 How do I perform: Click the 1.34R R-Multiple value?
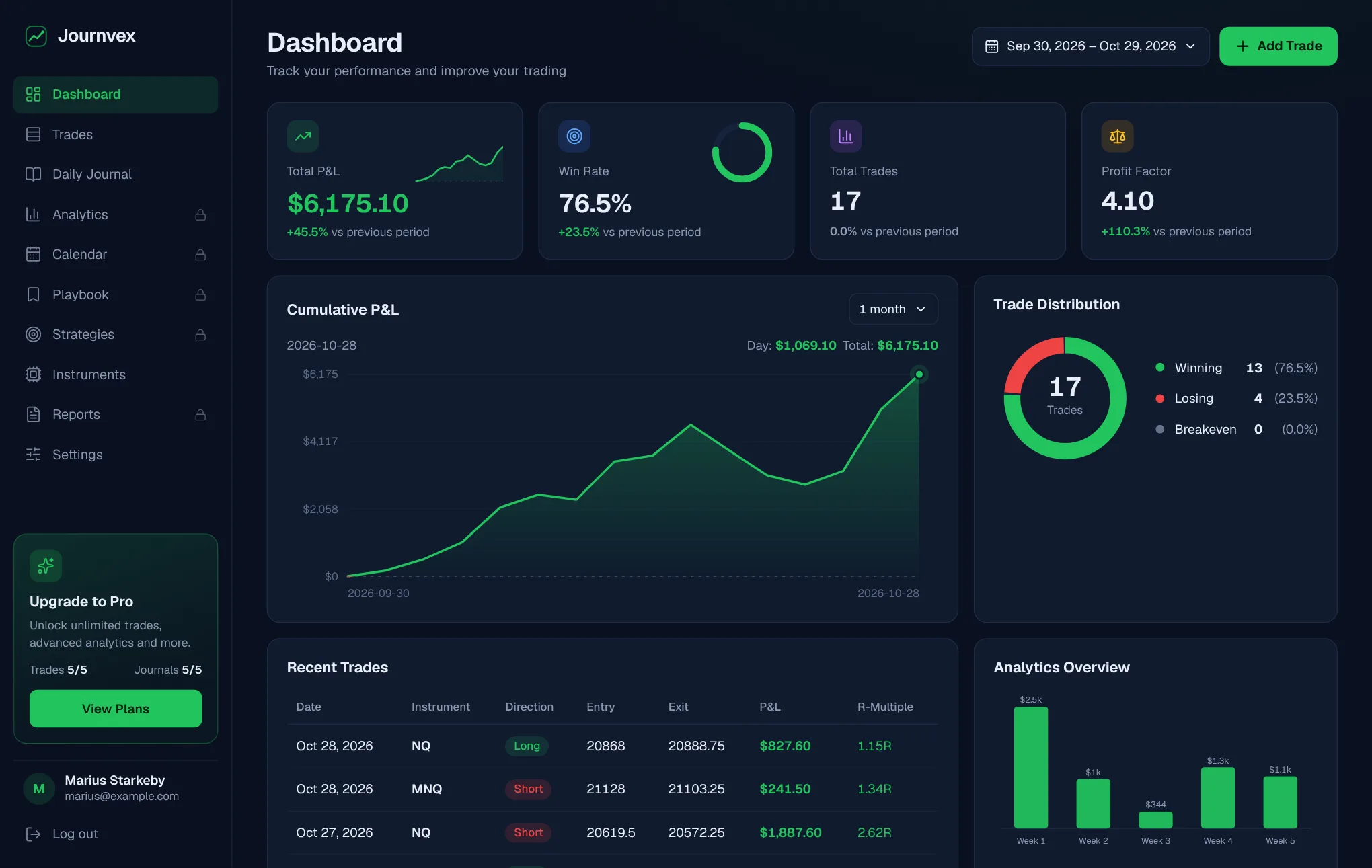coord(874,789)
